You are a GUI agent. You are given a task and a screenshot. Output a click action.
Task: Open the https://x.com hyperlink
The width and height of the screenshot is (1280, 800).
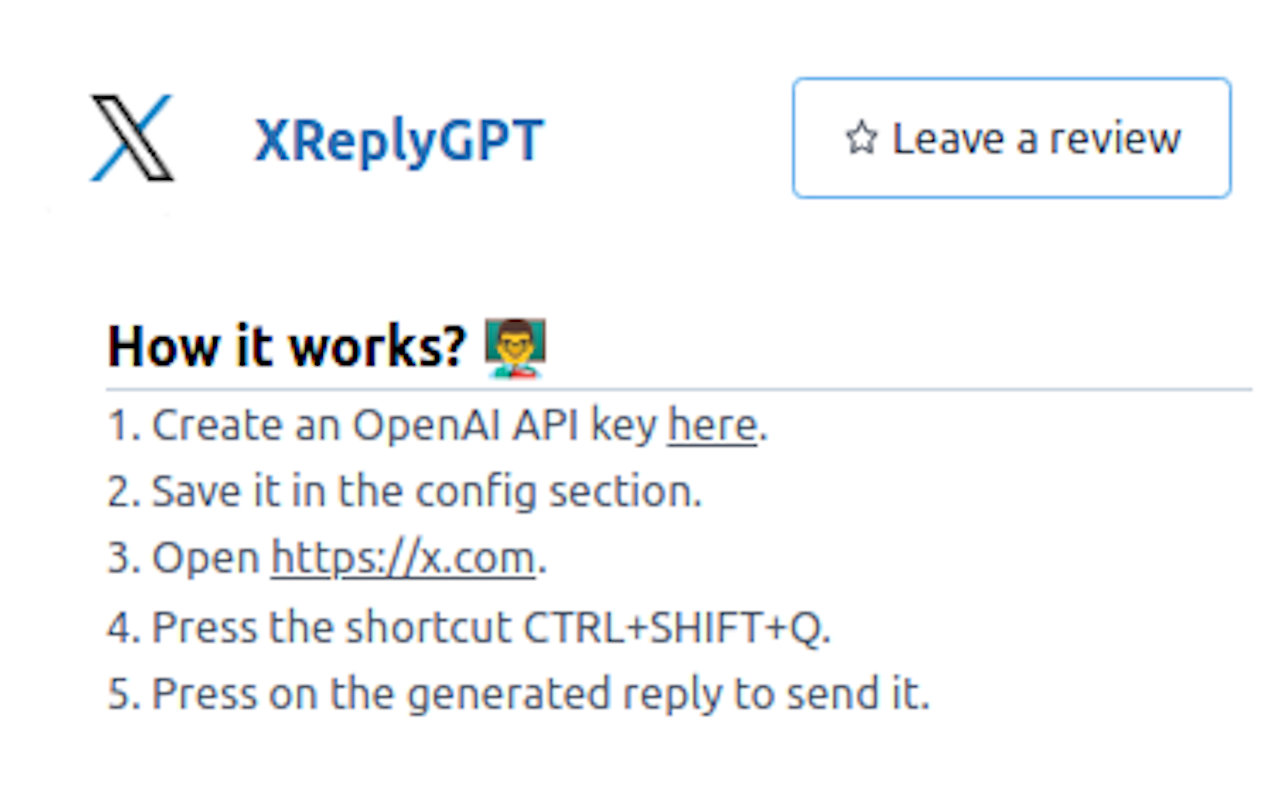pyautogui.click(x=401, y=558)
